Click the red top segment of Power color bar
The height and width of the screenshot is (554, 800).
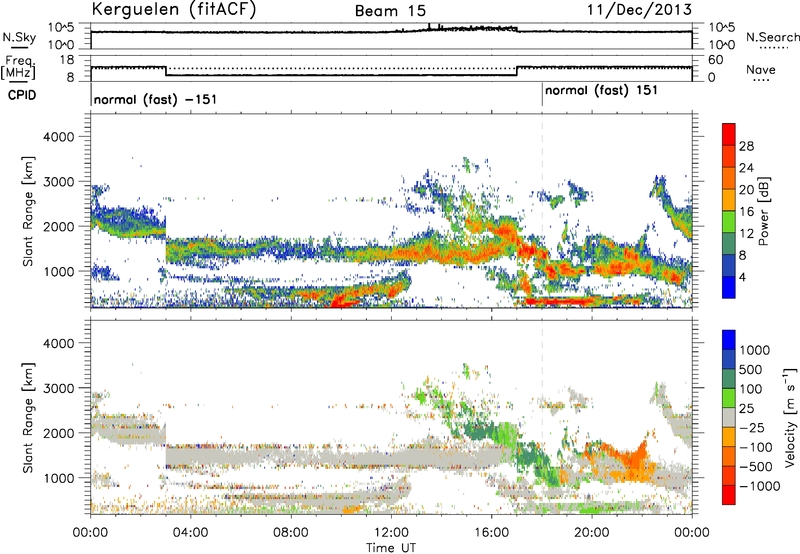point(729,135)
